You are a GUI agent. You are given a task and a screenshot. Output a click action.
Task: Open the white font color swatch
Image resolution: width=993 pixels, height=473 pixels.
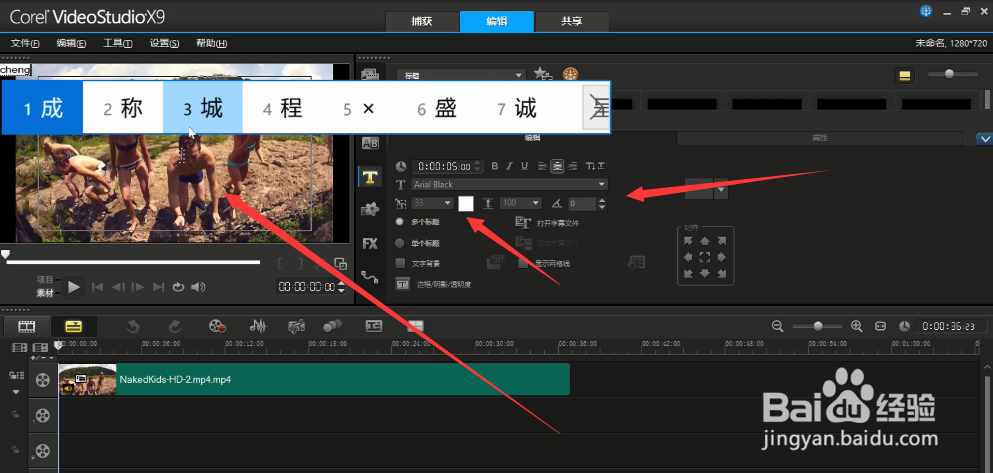pos(466,203)
